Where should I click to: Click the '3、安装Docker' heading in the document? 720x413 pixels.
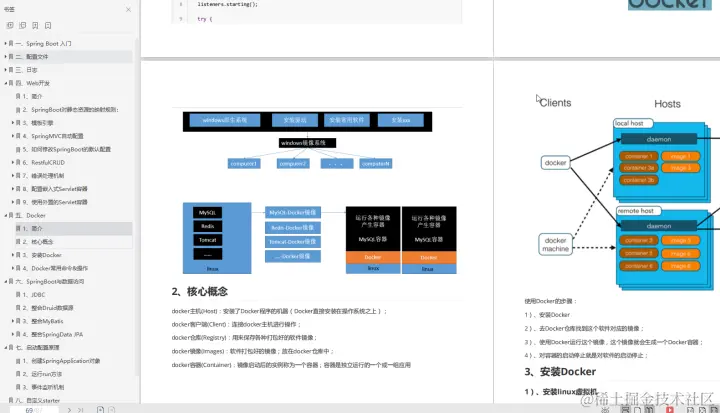pyautogui.click(x=560, y=372)
